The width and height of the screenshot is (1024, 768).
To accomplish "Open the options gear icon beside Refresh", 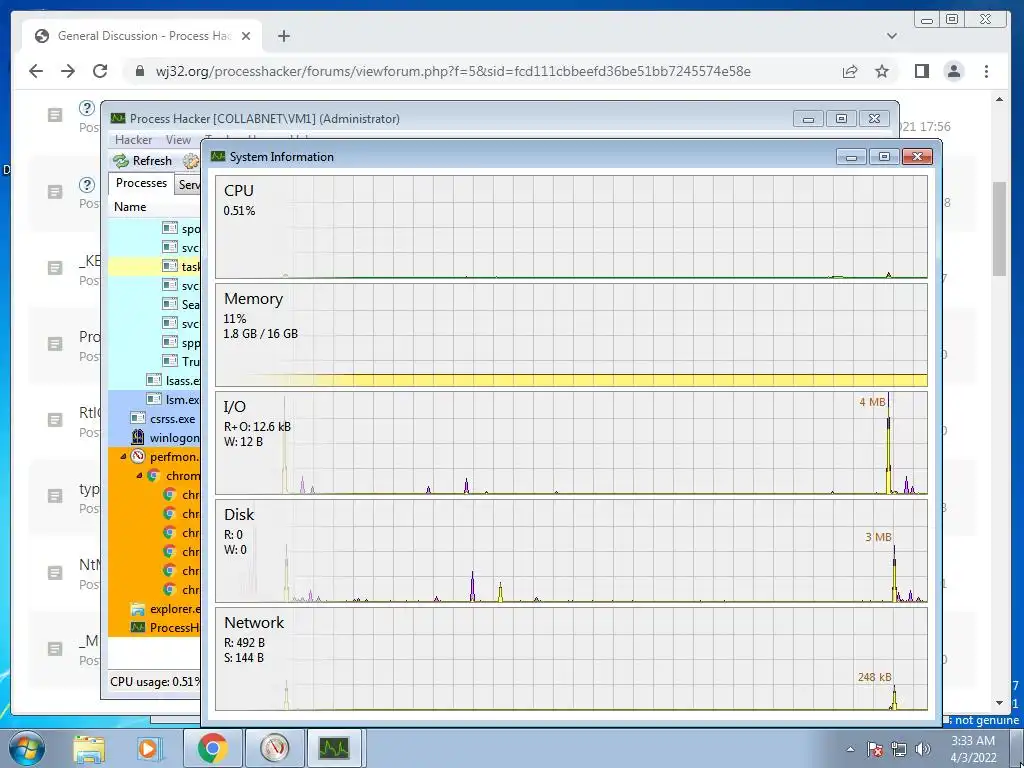I will (191, 161).
